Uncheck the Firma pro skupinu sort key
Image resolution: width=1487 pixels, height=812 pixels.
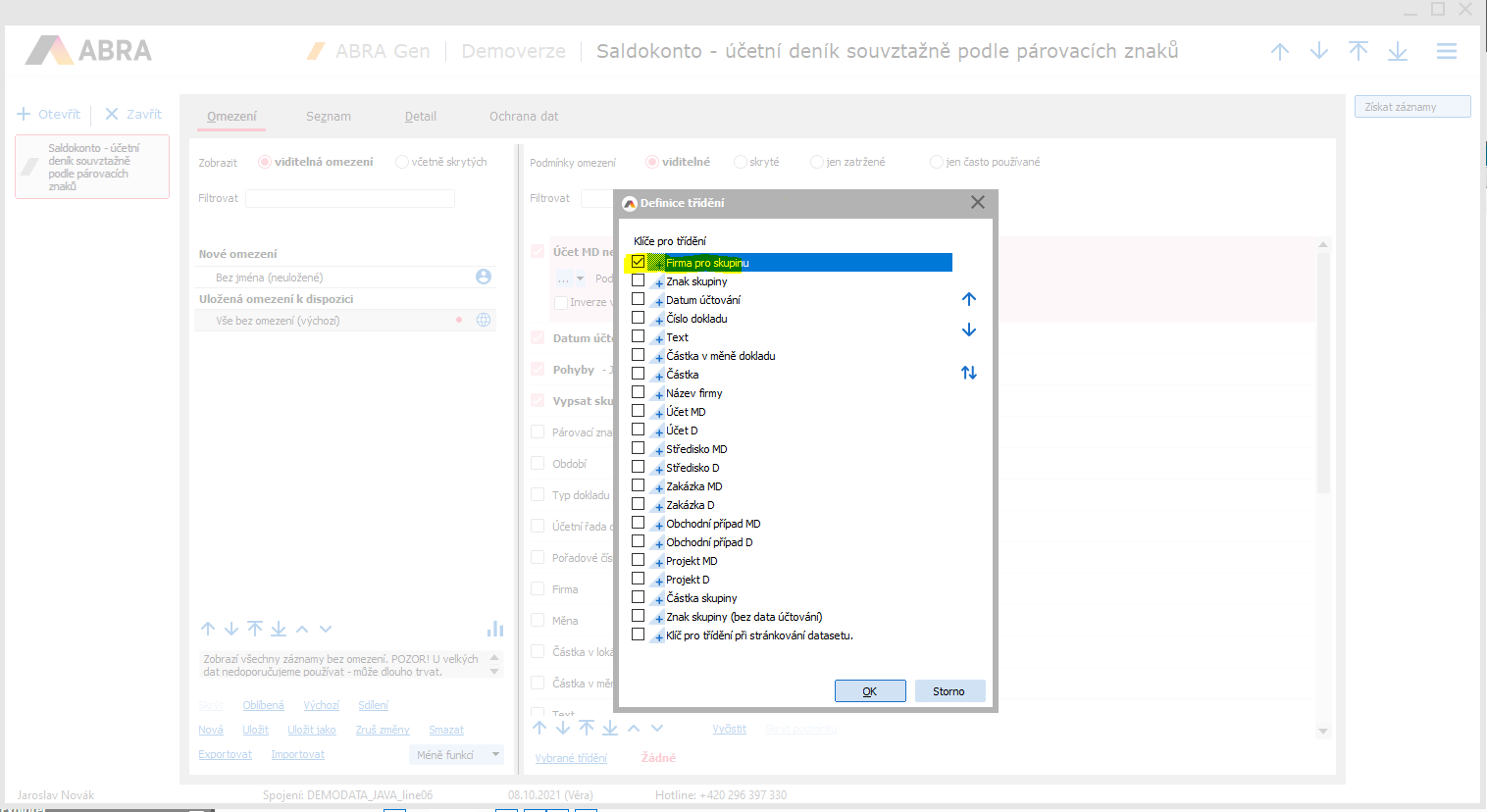click(x=639, y=262)
